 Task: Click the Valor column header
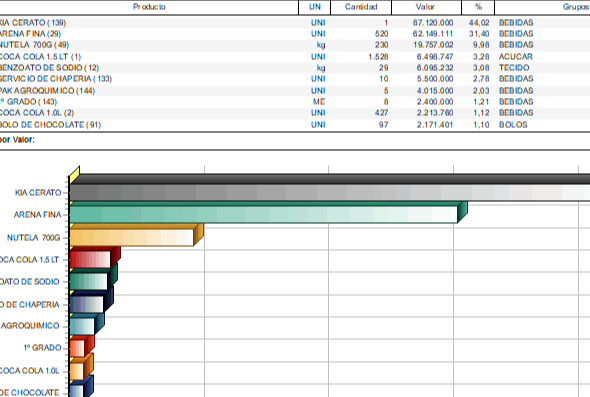tap(426, 7)
